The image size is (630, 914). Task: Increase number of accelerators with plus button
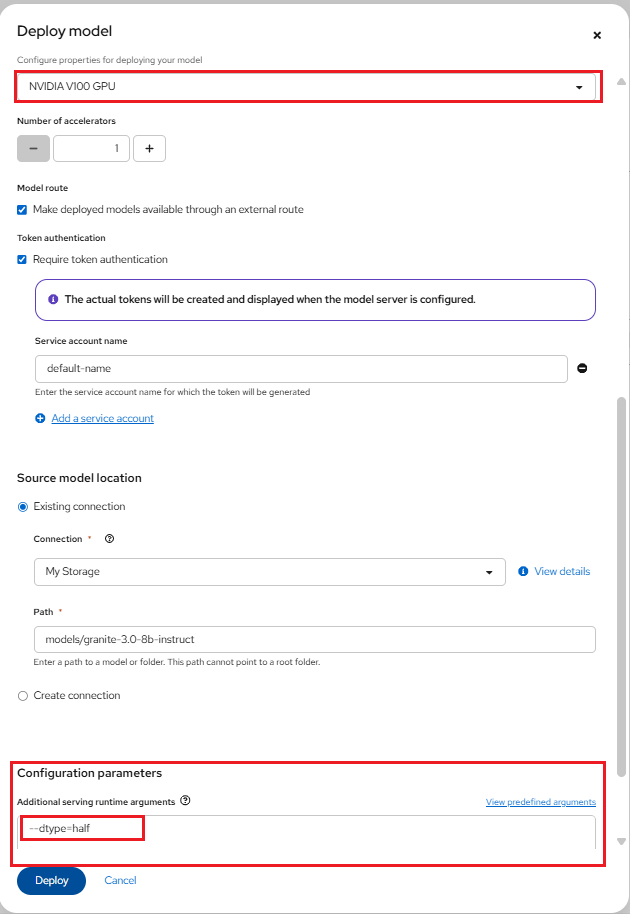(149, 148)
